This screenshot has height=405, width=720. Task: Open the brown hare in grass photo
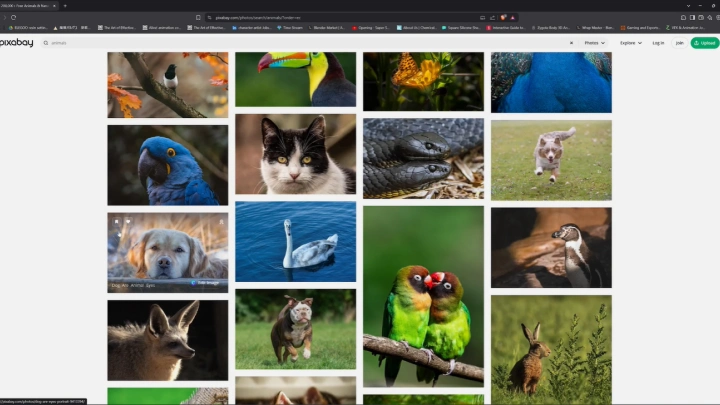(x=551, y=350)
